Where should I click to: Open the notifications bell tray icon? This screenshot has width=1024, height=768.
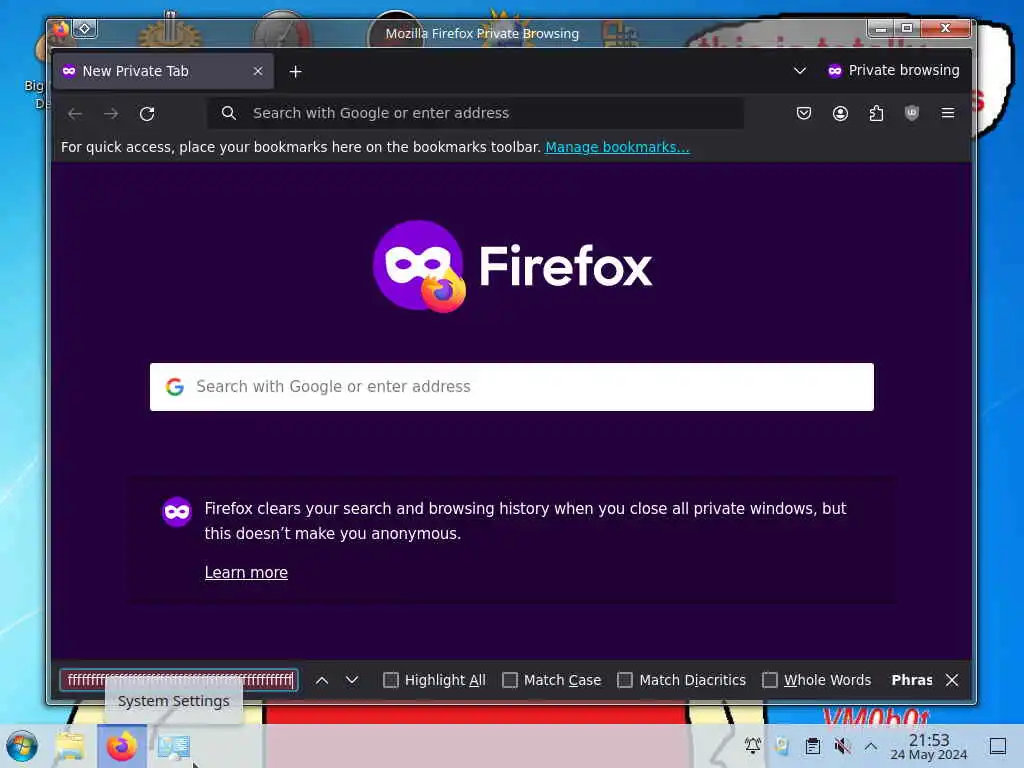point(753,745)
